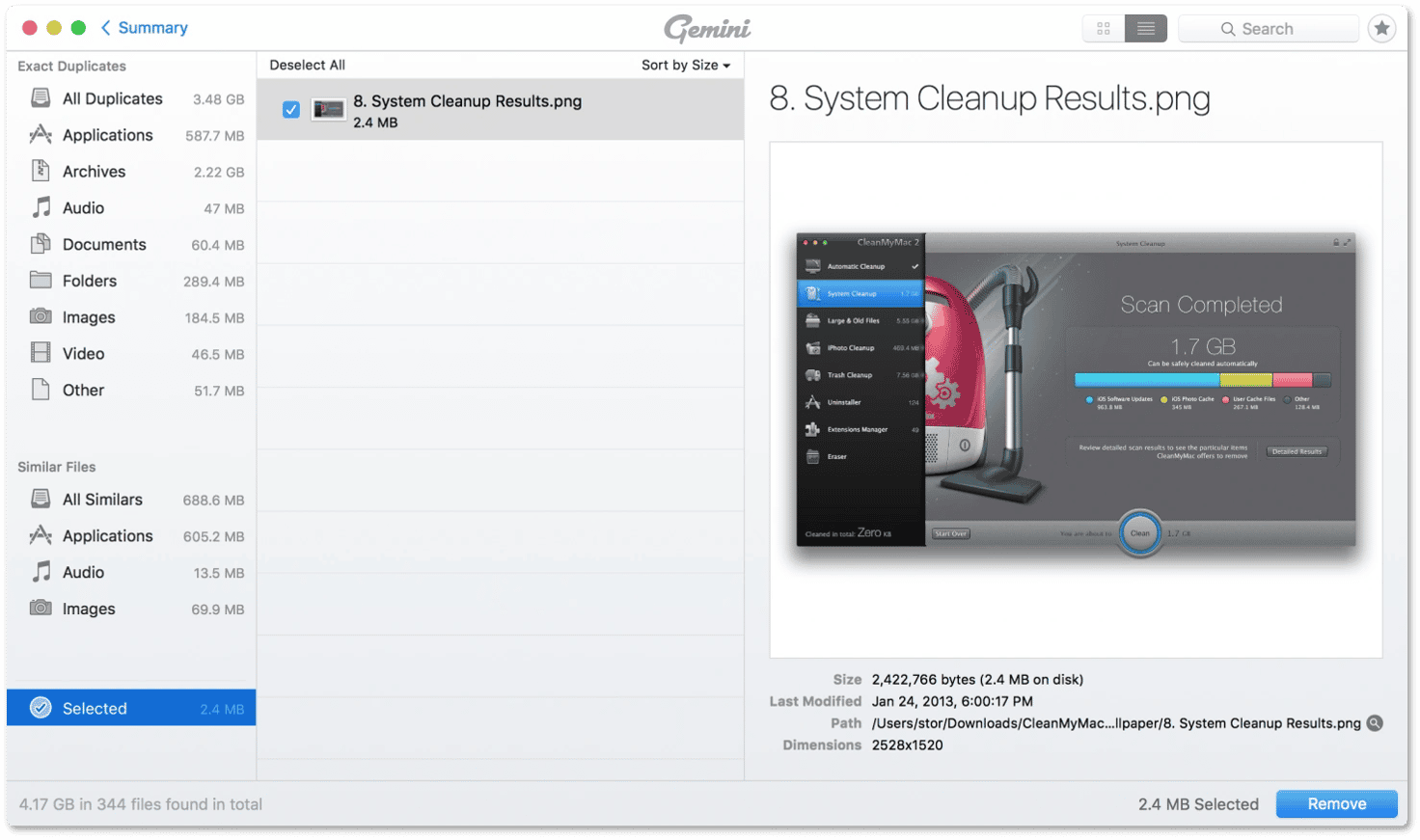Click the Video film strip icon
Screen dimensions: 1420x840
coord(41,353)
